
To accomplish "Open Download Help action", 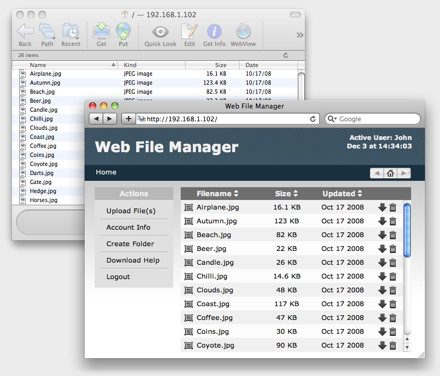I will [x=133, y=260].
